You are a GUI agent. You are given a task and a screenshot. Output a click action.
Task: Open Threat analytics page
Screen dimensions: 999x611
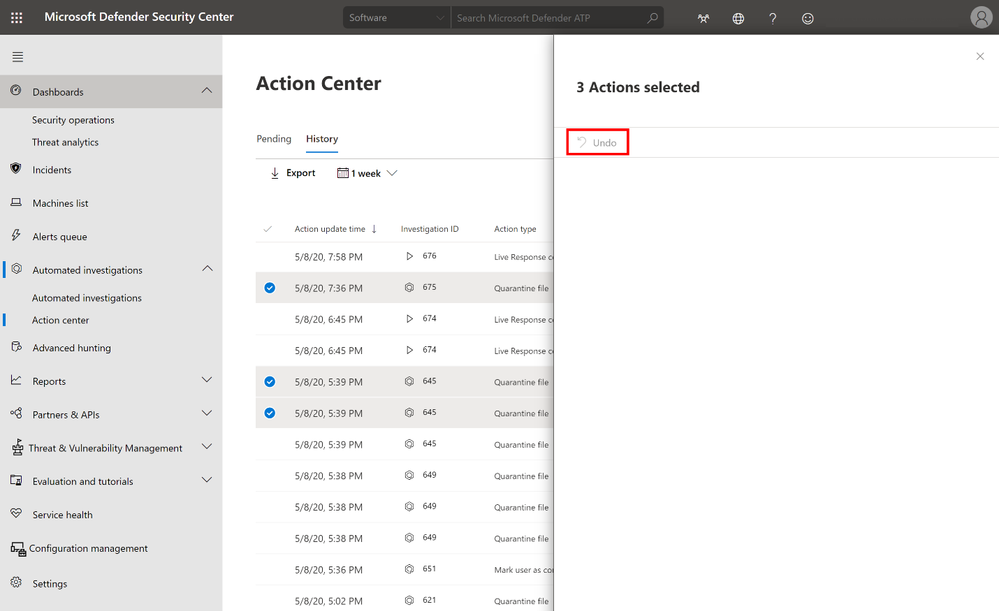tap(65, 142)
